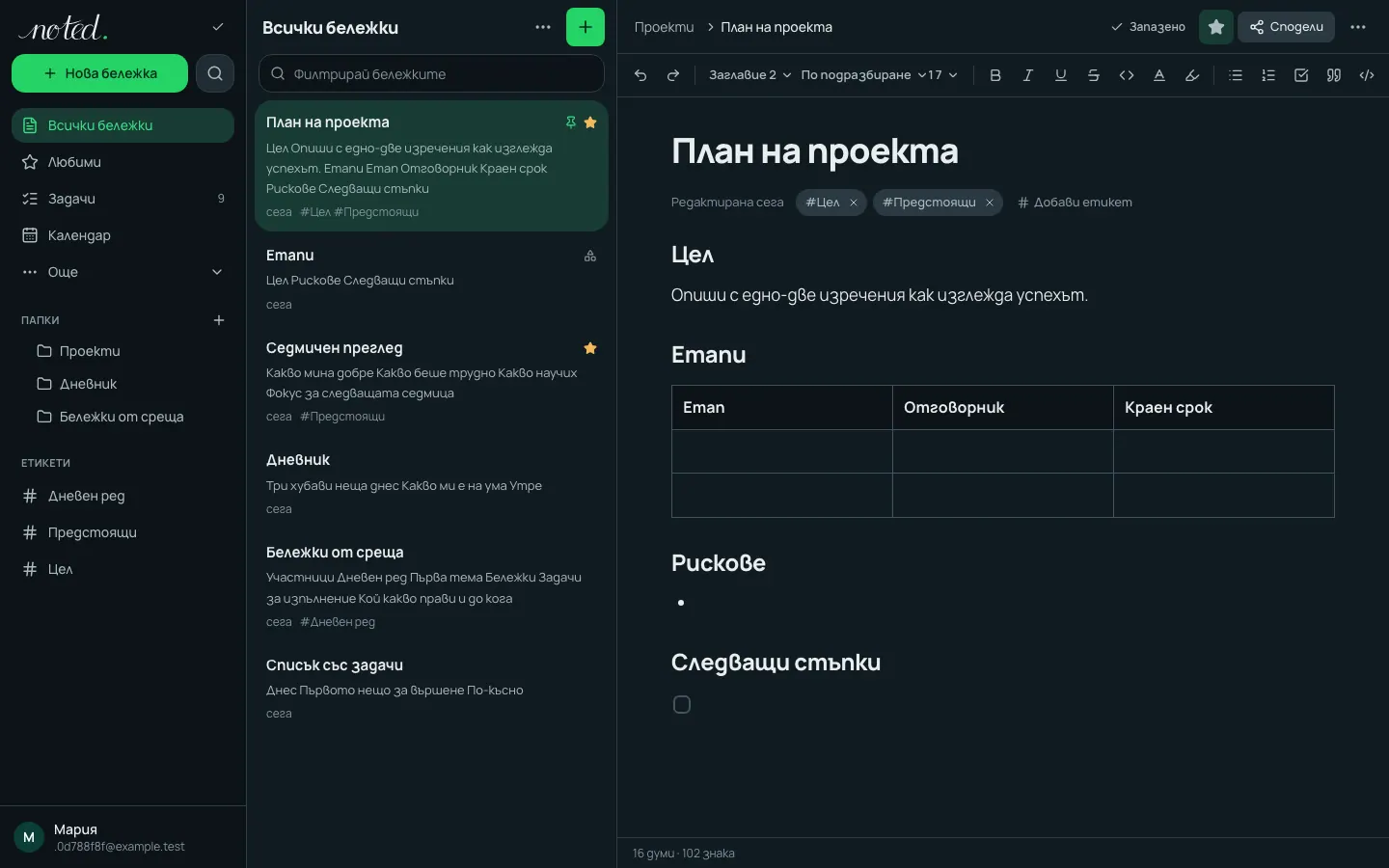
Task: Remove the #Предстоящи tag chip
Action: click(x=990, y=203)
